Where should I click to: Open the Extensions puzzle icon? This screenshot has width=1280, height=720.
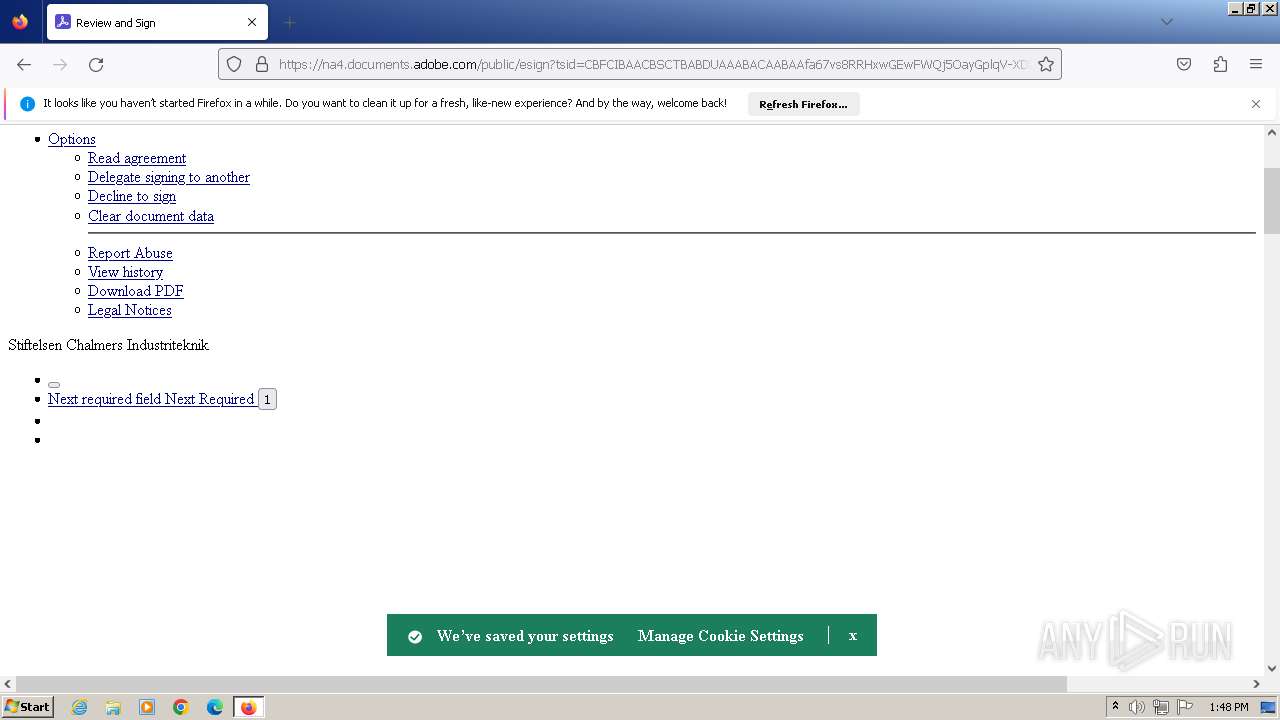[1220, 64]
